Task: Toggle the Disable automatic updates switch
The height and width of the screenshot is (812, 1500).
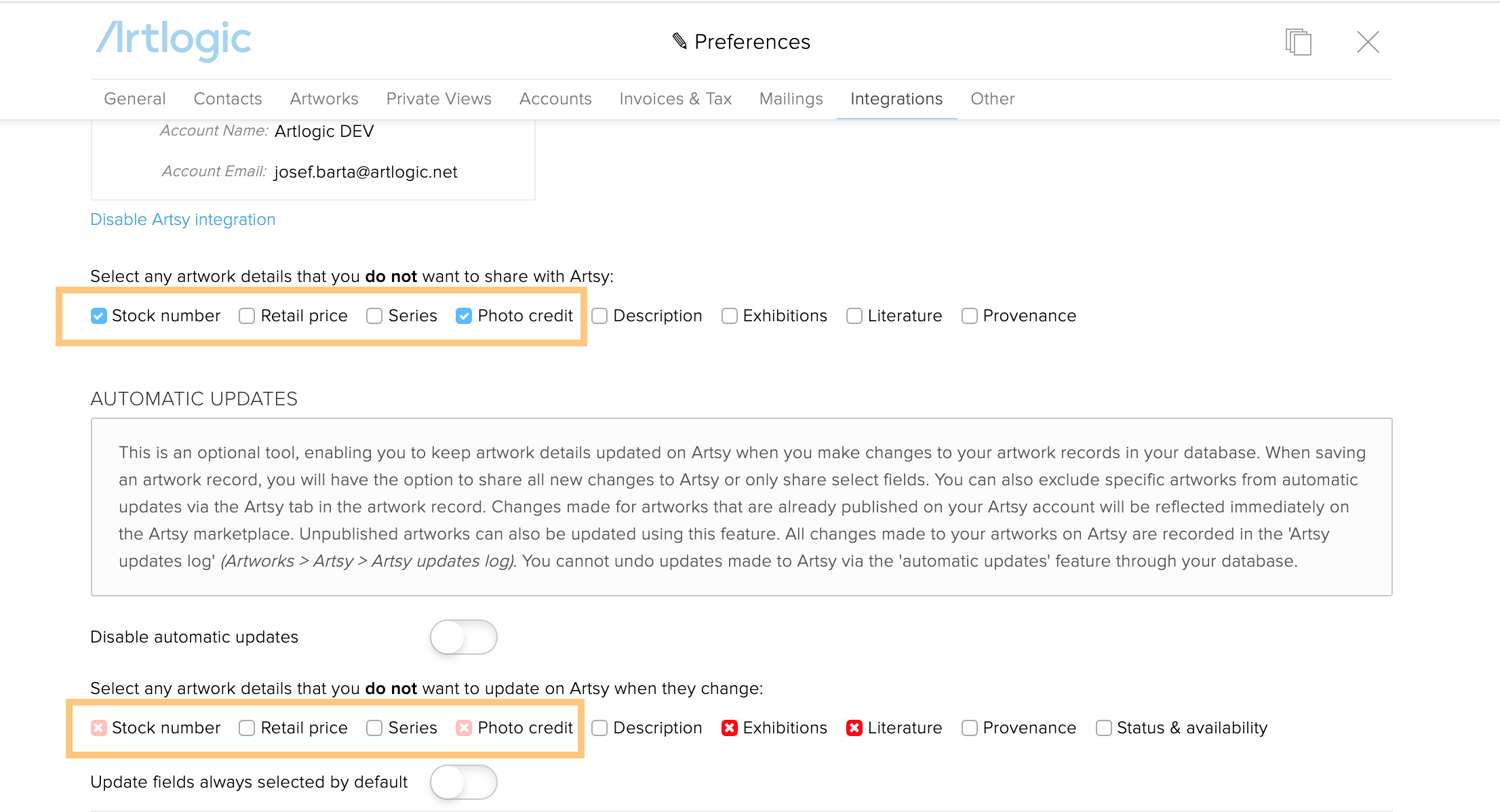Action: click(464, 637)
